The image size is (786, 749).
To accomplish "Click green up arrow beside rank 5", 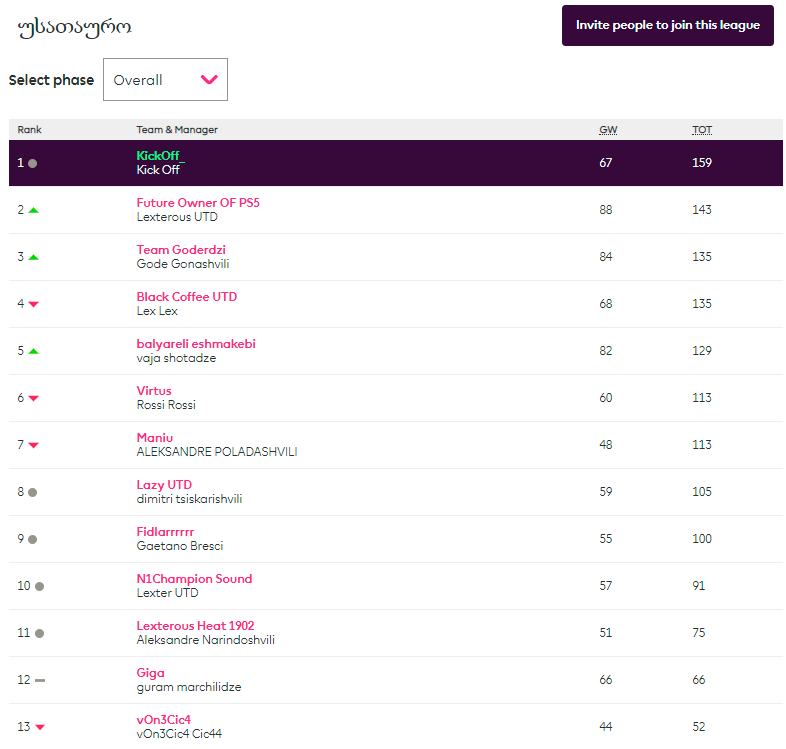I will click(33, 351).
